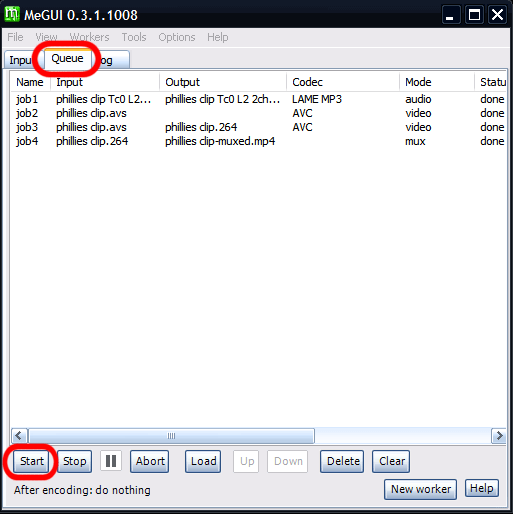Clear the job queue
The width and height of the screenshot is (513, 514).
point(391,461)
